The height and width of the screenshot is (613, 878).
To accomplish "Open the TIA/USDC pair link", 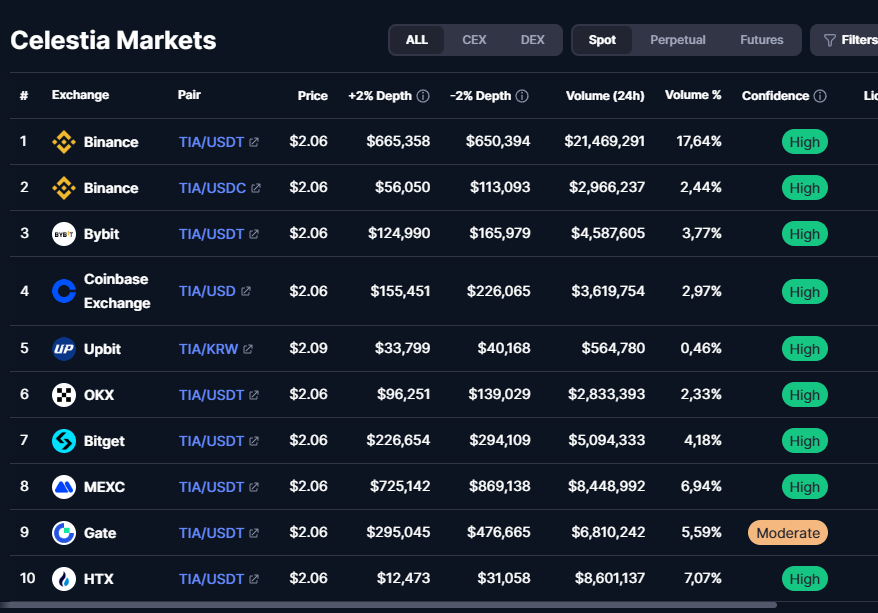I will click(212, 188).
